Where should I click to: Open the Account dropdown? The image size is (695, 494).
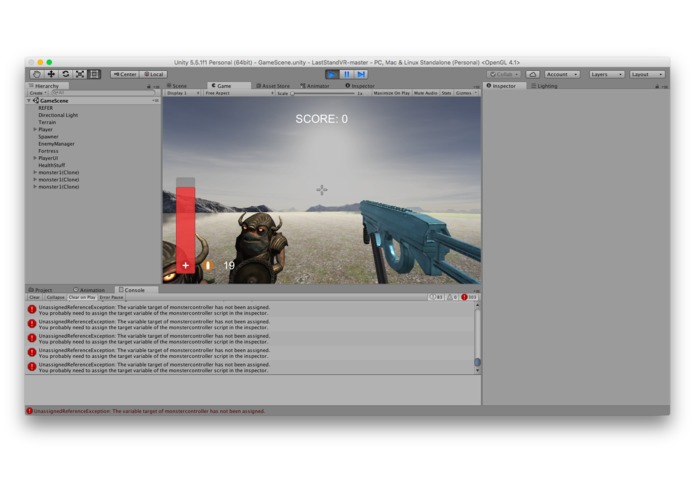coord(562,74)
